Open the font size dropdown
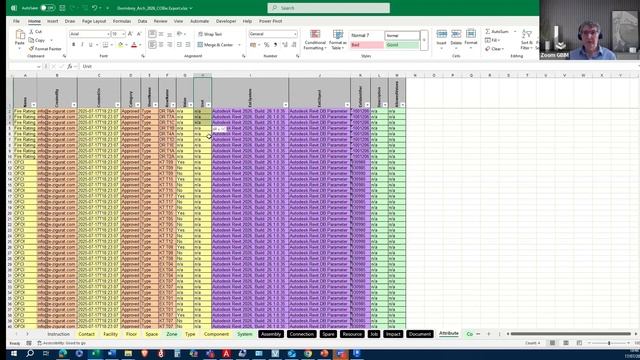Screen dimensions: 640x360 (x=124, y=34)
